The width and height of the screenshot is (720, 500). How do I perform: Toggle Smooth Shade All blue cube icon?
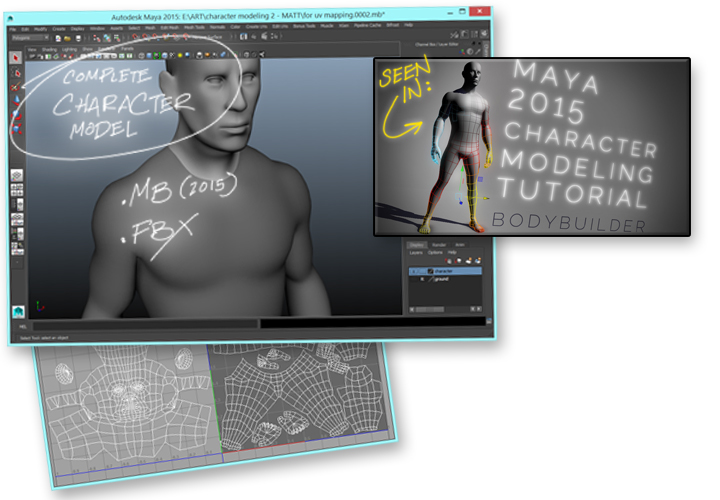coord(149,56)
